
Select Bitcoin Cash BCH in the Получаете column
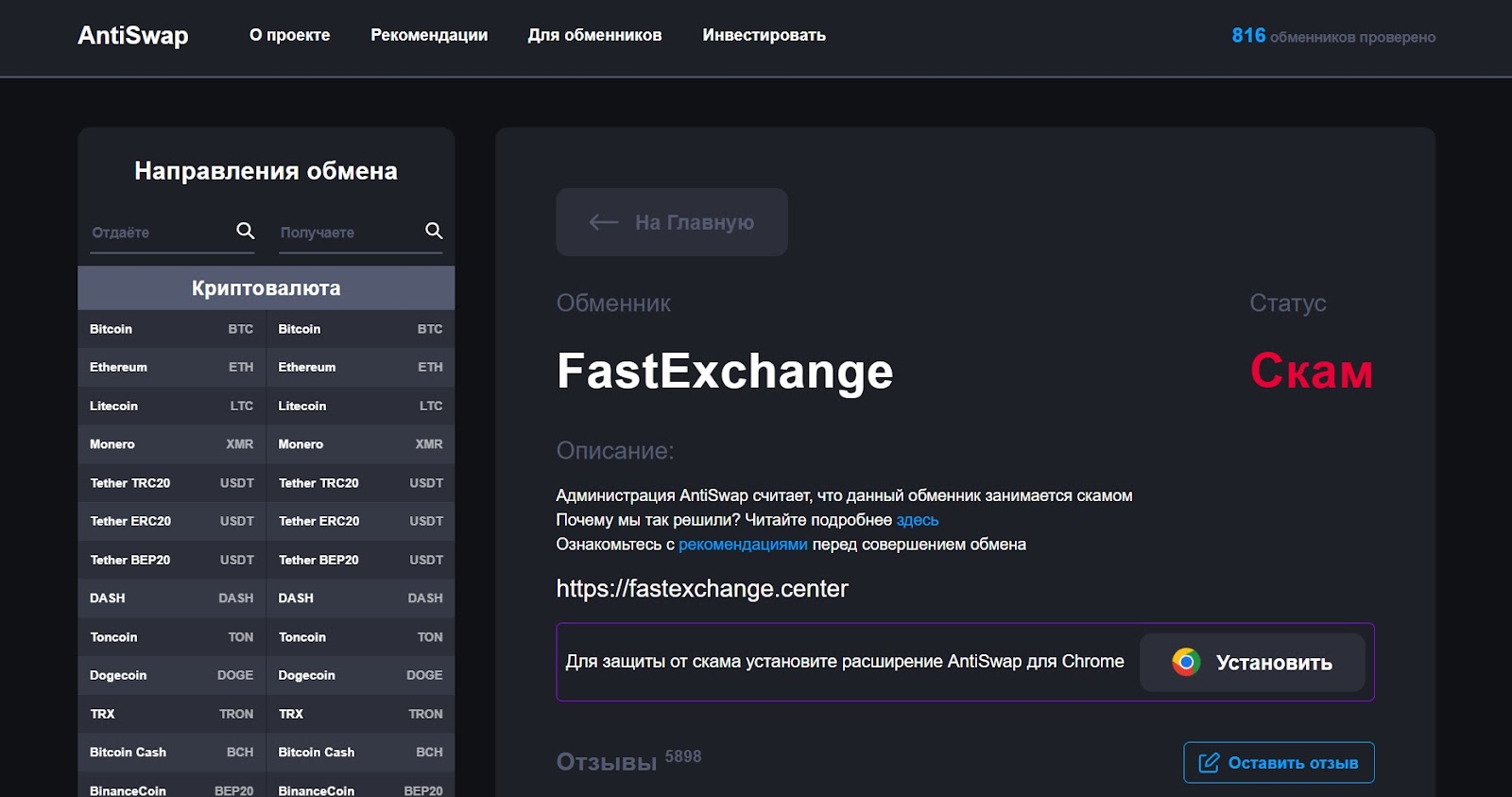361,753
